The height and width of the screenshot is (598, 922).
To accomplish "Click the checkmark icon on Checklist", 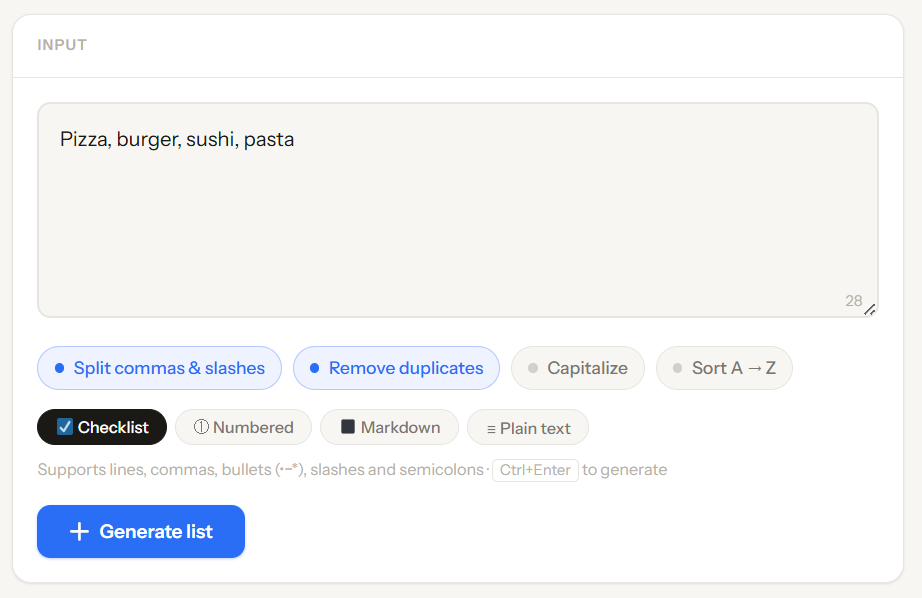I will [x=65, y=427].
